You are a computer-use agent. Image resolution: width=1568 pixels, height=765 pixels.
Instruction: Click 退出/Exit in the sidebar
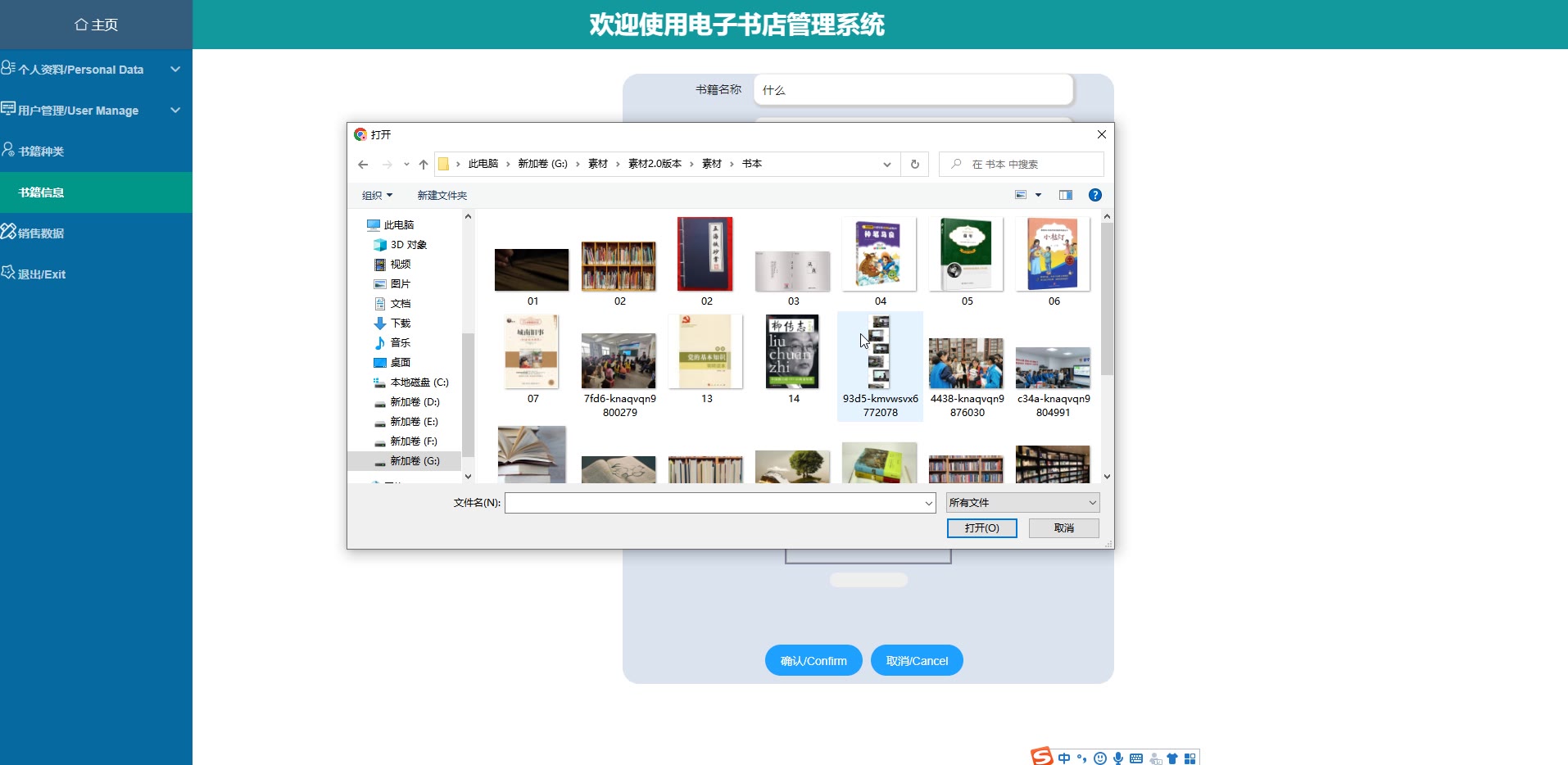click(x=96, y=274)
